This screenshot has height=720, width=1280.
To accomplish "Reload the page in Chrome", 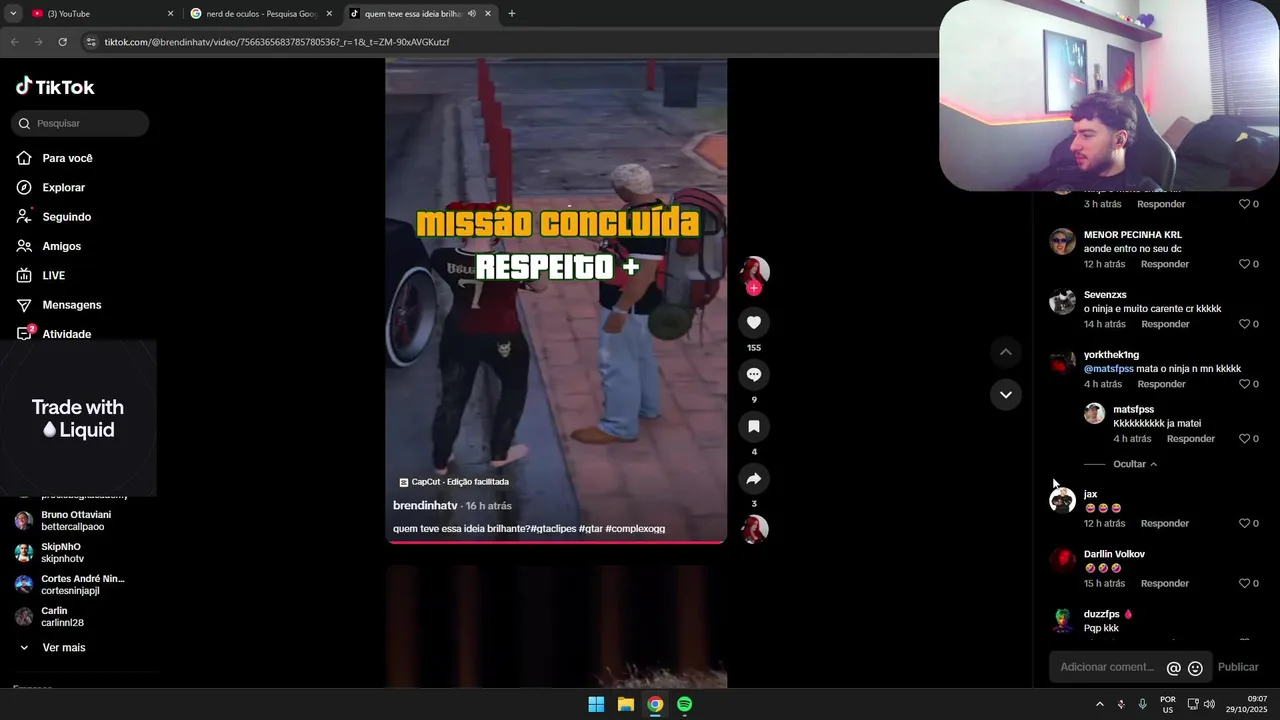I will pyautogui.click(x=62, y=42).
